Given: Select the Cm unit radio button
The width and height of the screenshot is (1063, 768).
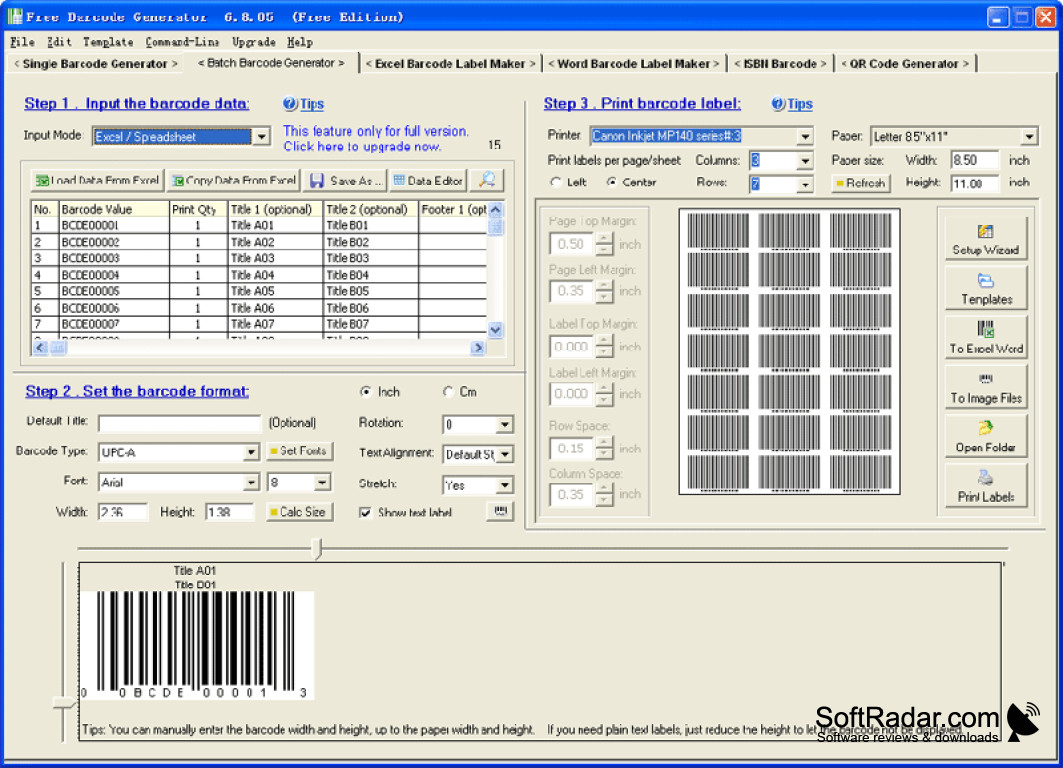Looking at the screenshot, I should pyautogui.click(x=448, y=392).
